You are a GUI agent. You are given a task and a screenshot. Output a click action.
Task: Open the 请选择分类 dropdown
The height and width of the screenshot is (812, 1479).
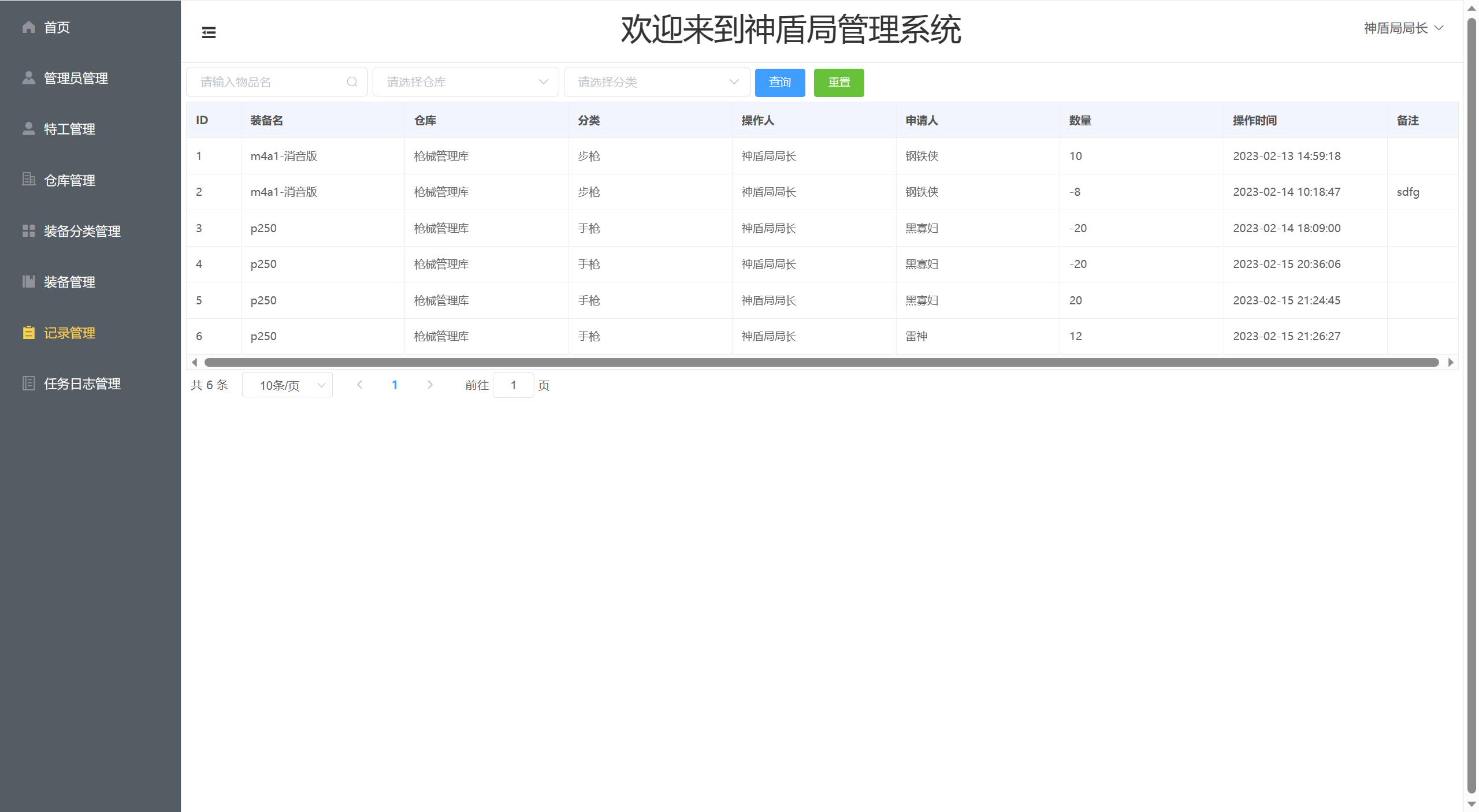[657, 82]
